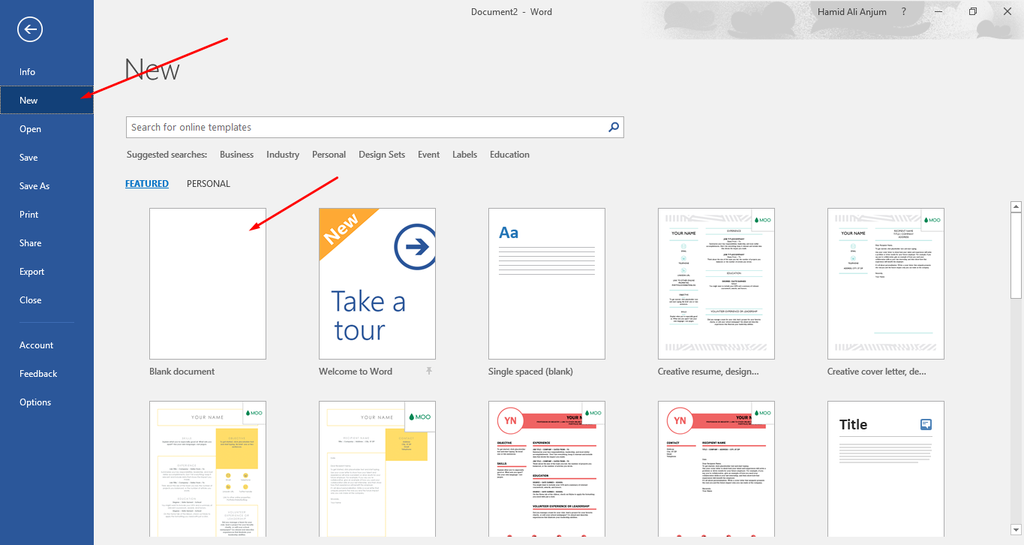Viewport: 1024px width, 545px height.
Task: Search suggested Event templates
Action: coord(428,155)
